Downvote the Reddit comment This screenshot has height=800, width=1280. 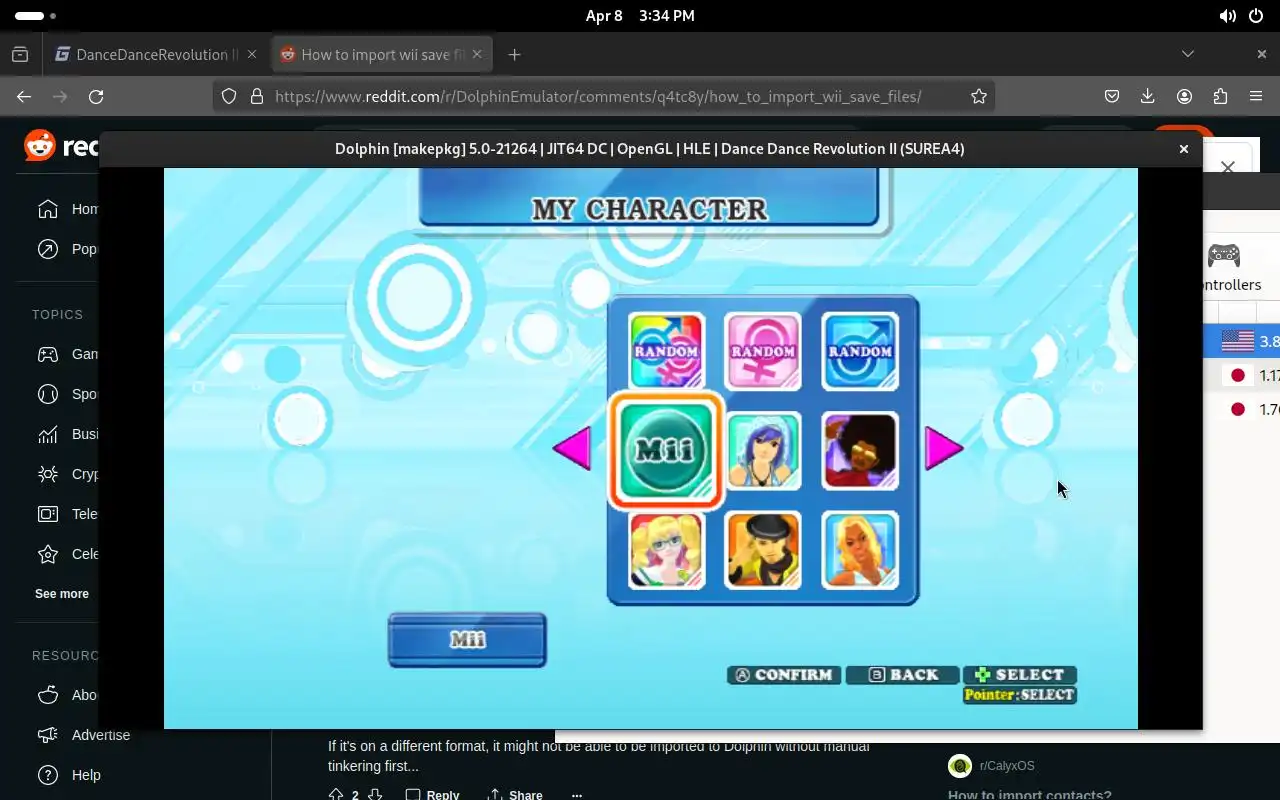click(x=375, y=795)
